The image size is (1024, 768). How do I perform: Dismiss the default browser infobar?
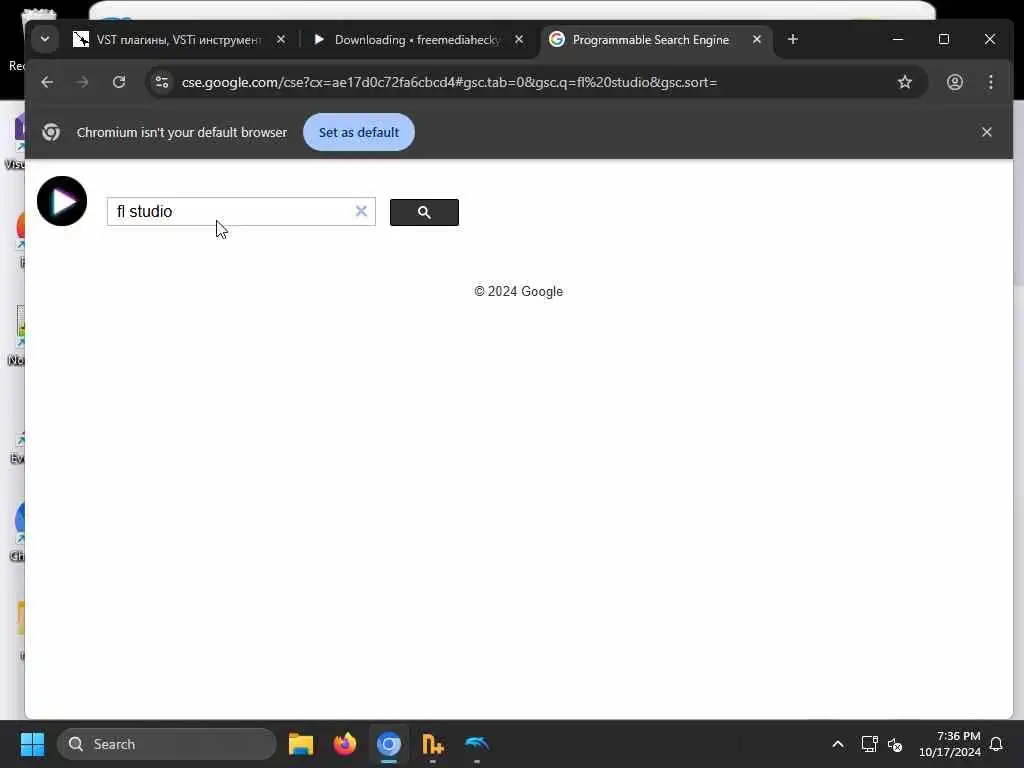pos(987,132)
